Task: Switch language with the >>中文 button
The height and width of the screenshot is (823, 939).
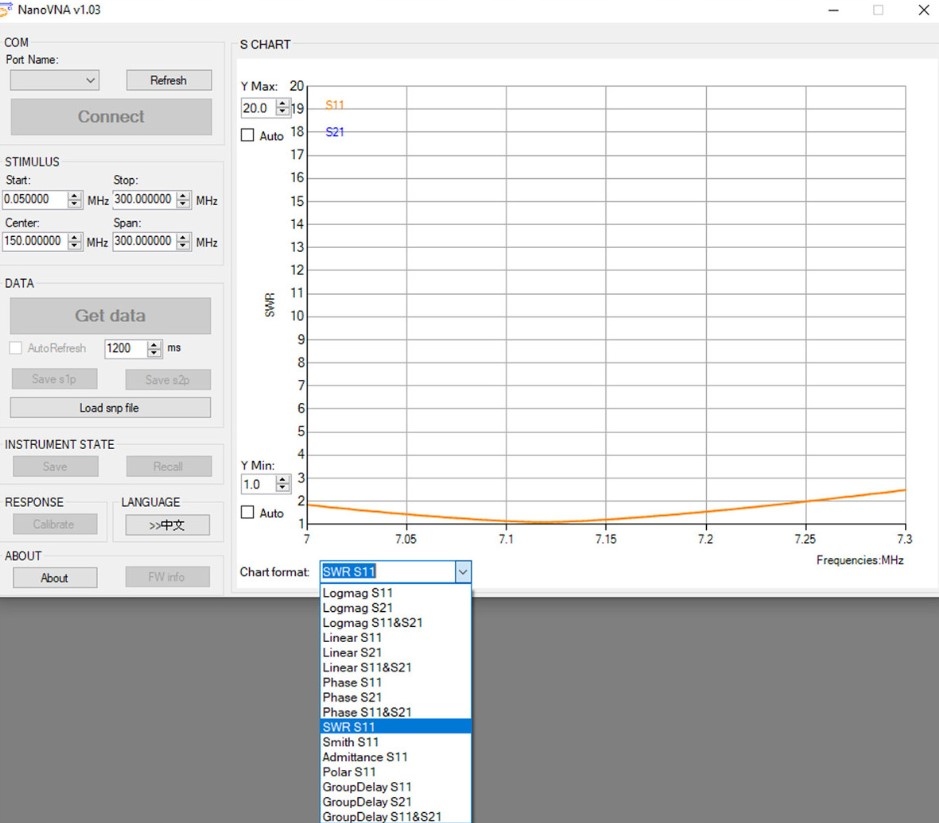Action: 167,525
